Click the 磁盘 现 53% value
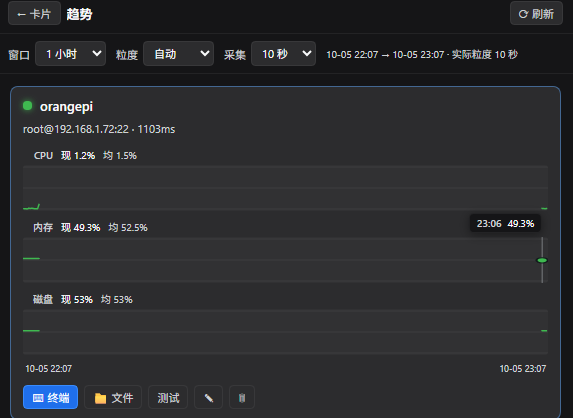The image size is (573, 418). tap(77, 300)
